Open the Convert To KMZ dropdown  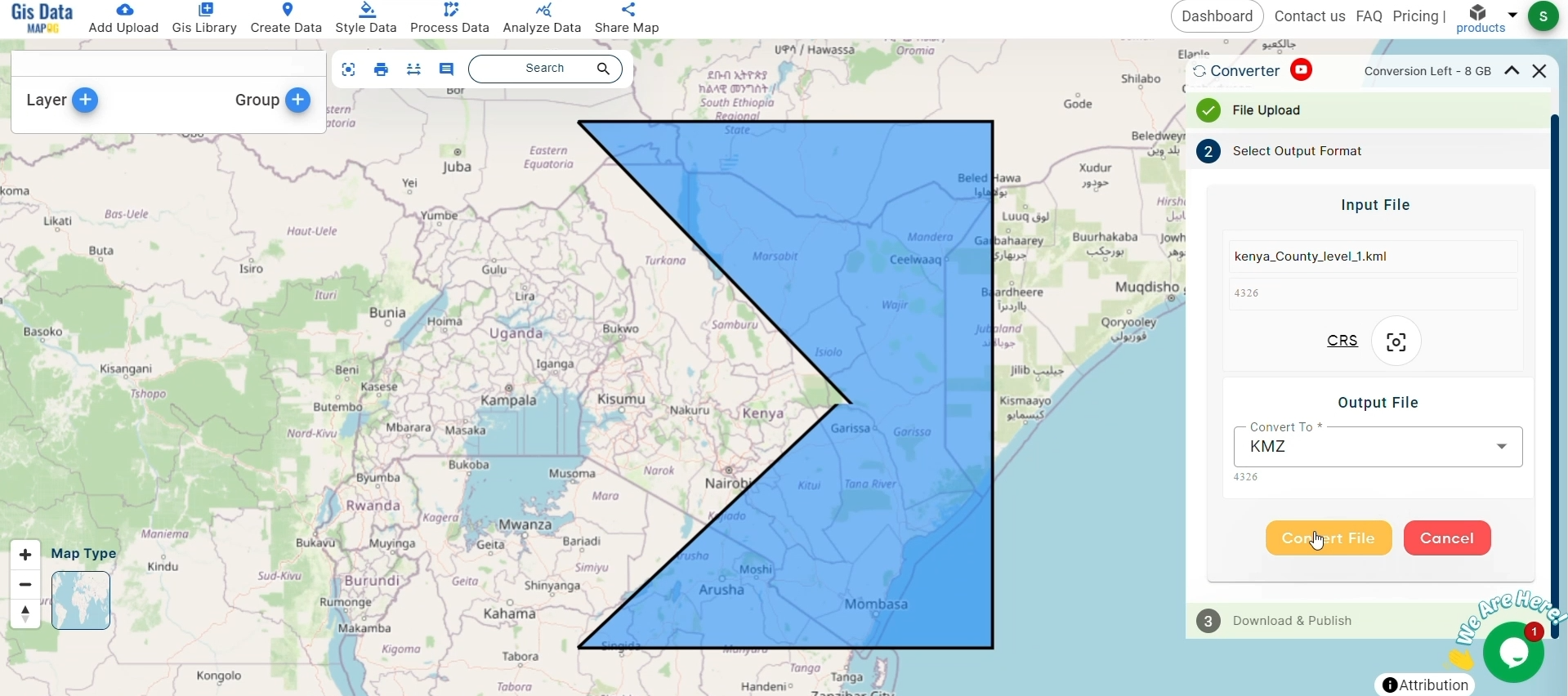point(1378,447)
